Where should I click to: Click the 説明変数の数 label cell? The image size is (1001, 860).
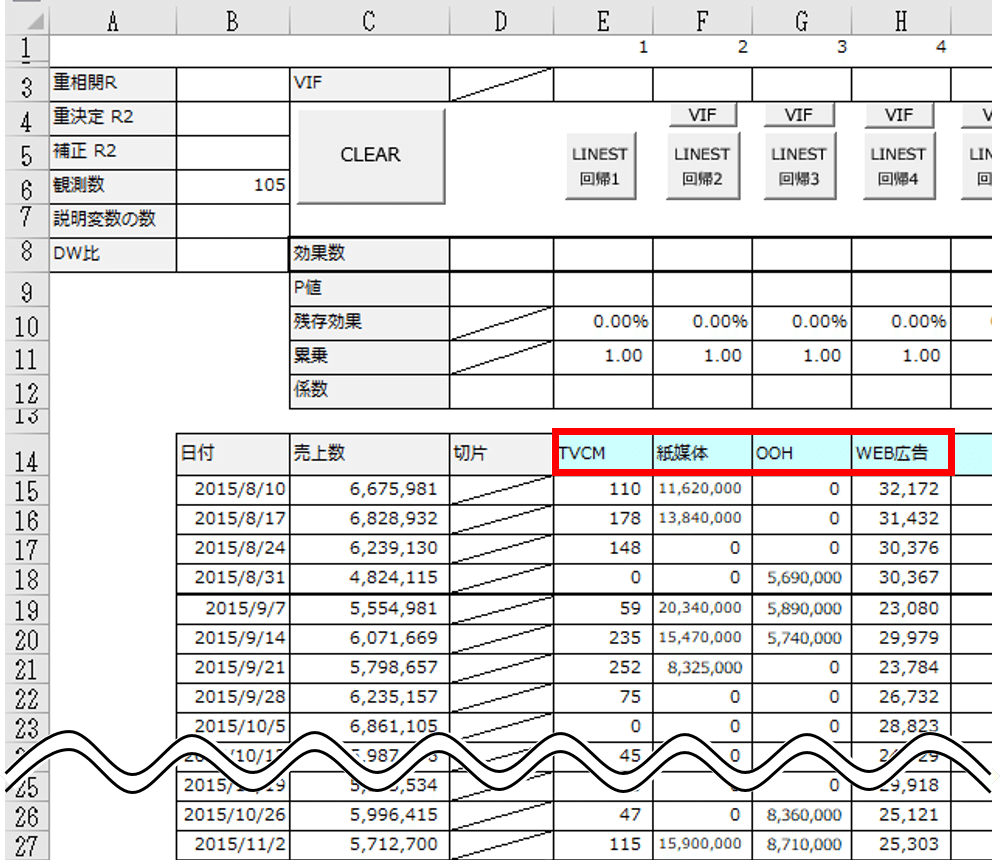click(113, 220)
